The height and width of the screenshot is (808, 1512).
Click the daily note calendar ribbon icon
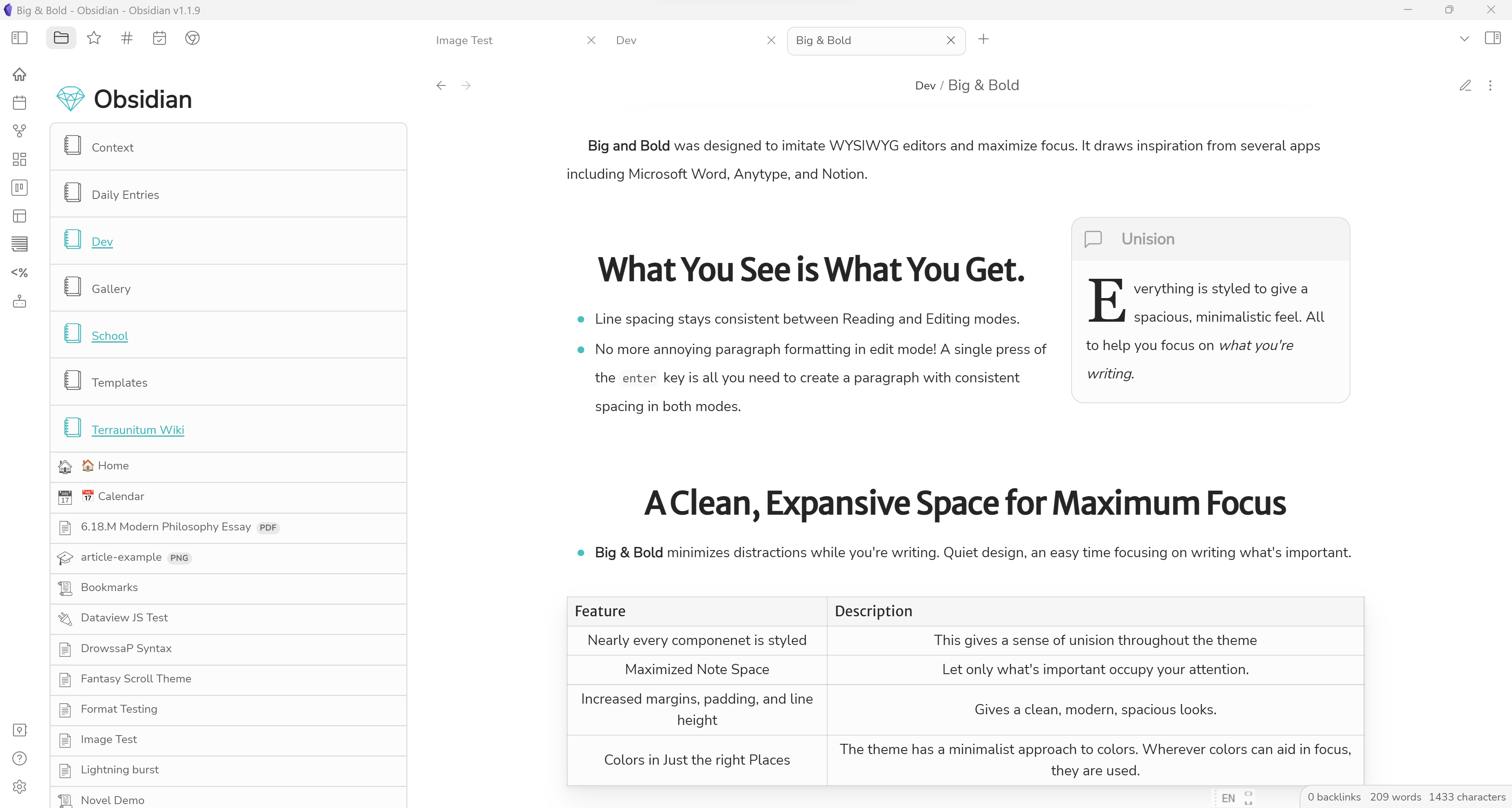coord(19,103)
